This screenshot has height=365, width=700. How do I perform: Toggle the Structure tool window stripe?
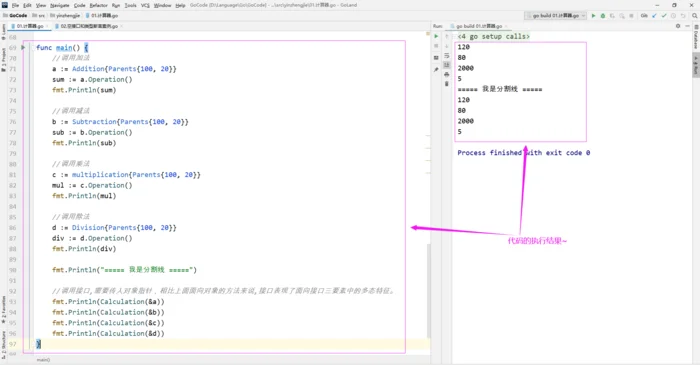click(4, 344)
